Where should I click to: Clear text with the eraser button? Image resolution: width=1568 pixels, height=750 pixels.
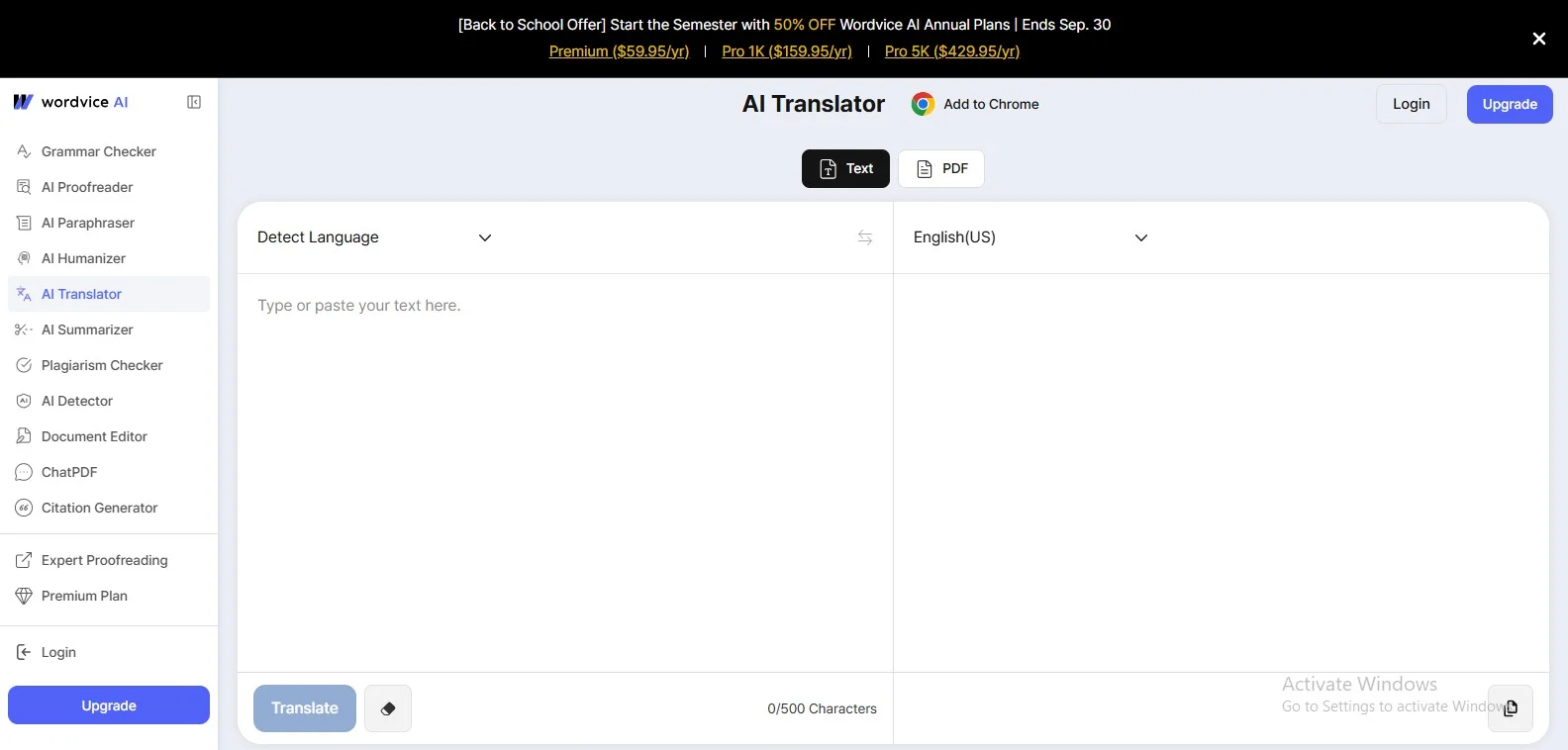click(388, 708)
